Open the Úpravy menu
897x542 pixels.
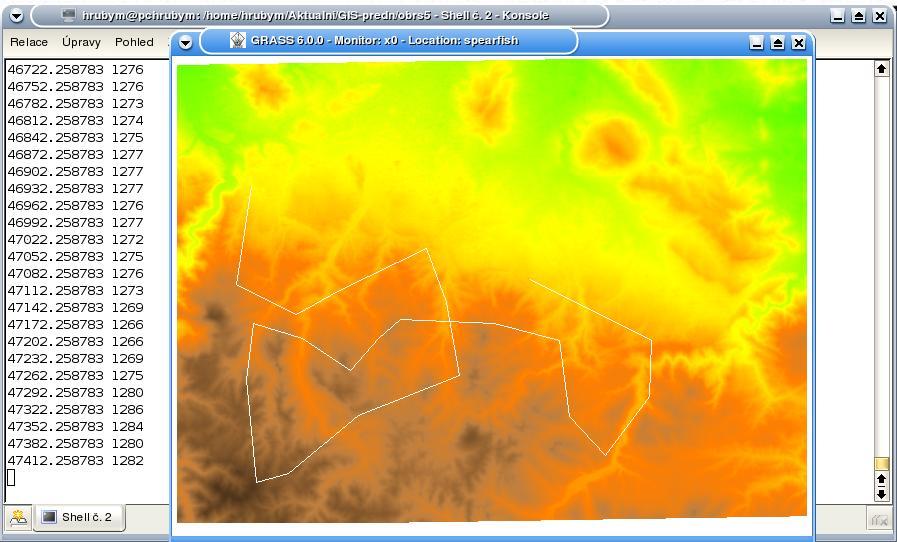81,42
